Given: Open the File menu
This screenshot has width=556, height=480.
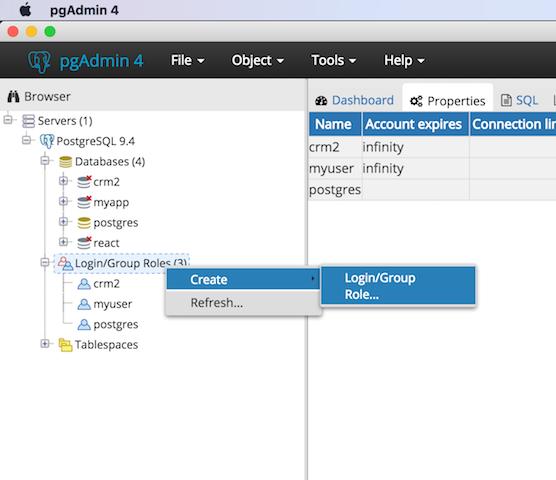Looking at the screenshot, I should tap(188, 60).
